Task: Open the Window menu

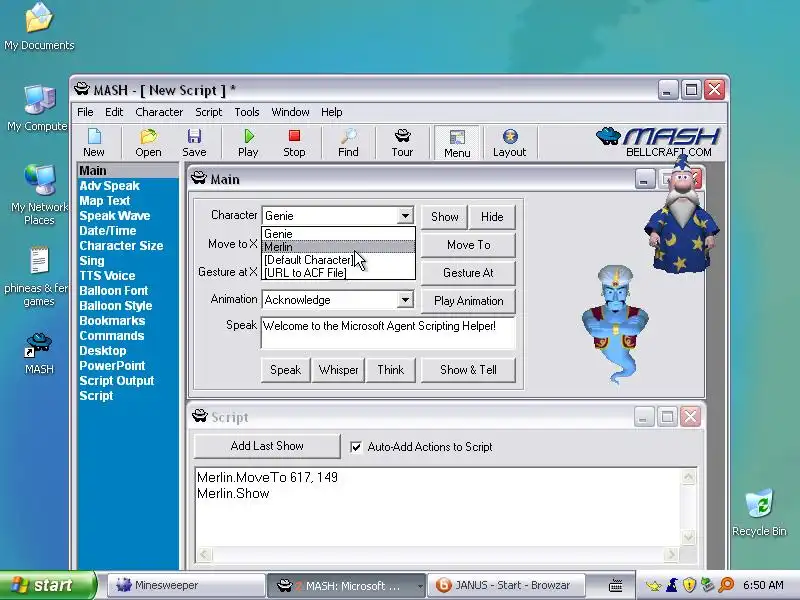Action: coord(290,112)
